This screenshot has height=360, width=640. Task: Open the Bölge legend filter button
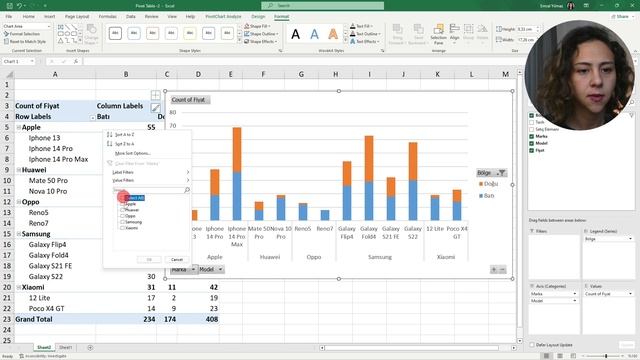pyautogui.click(x=491, y=173)
